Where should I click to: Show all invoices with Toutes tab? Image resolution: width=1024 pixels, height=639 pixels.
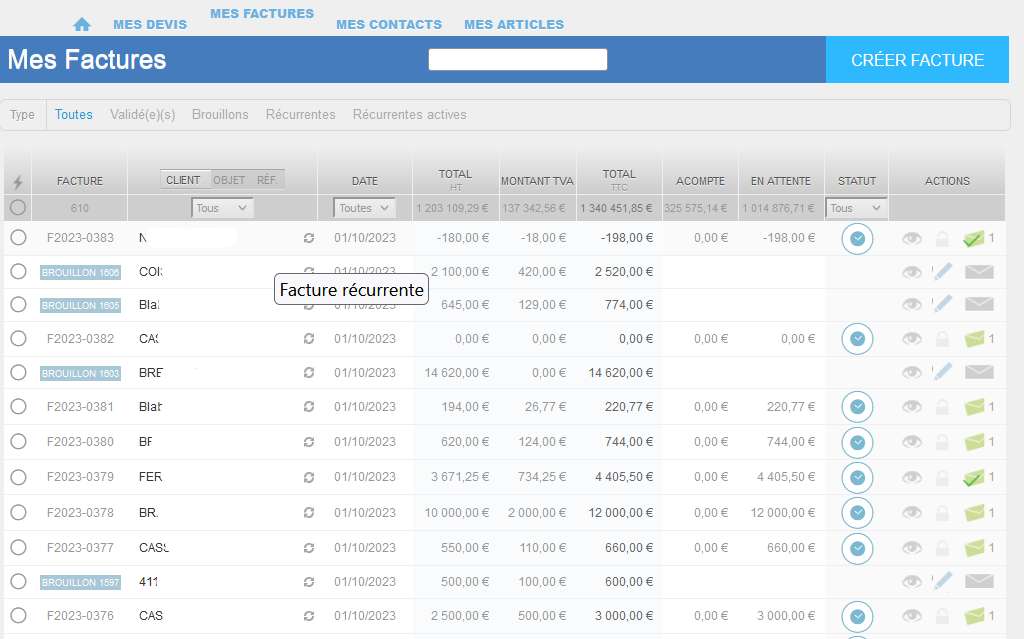[74, 114]
